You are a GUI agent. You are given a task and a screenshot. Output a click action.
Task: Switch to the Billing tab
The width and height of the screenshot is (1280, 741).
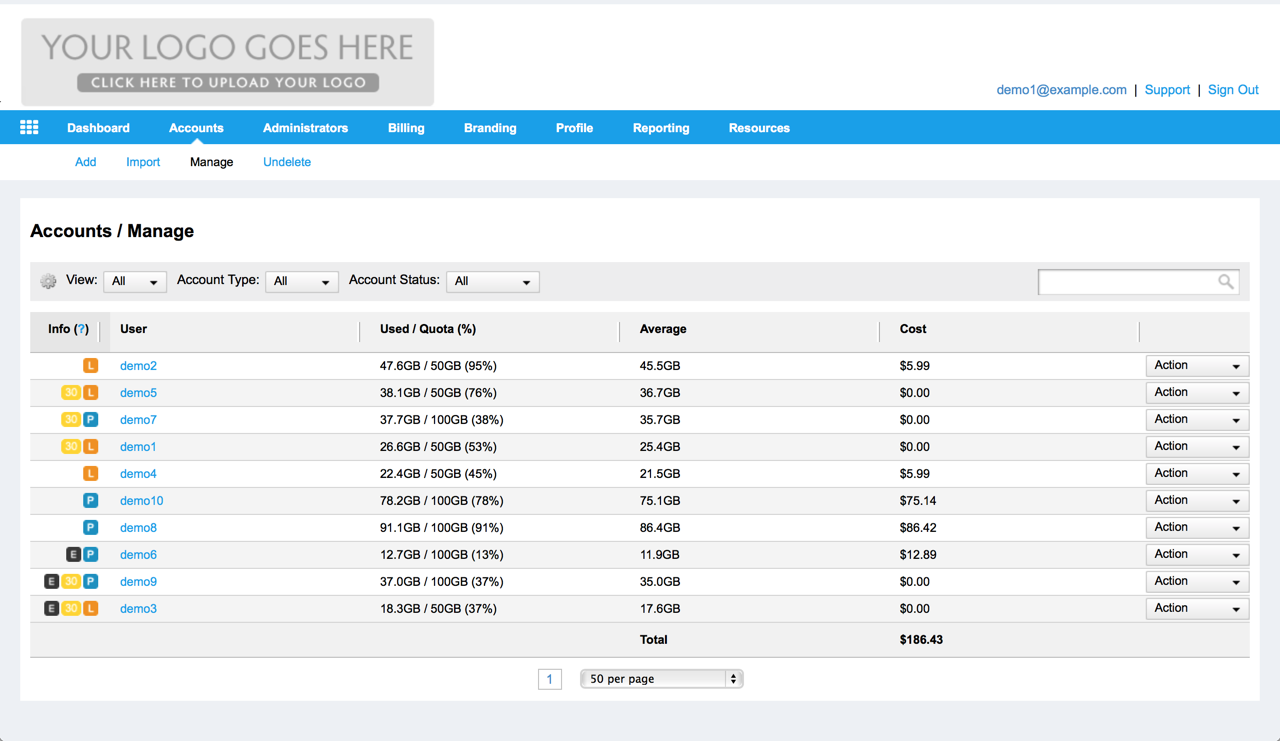pyautogui.click(x=406, y=128)
